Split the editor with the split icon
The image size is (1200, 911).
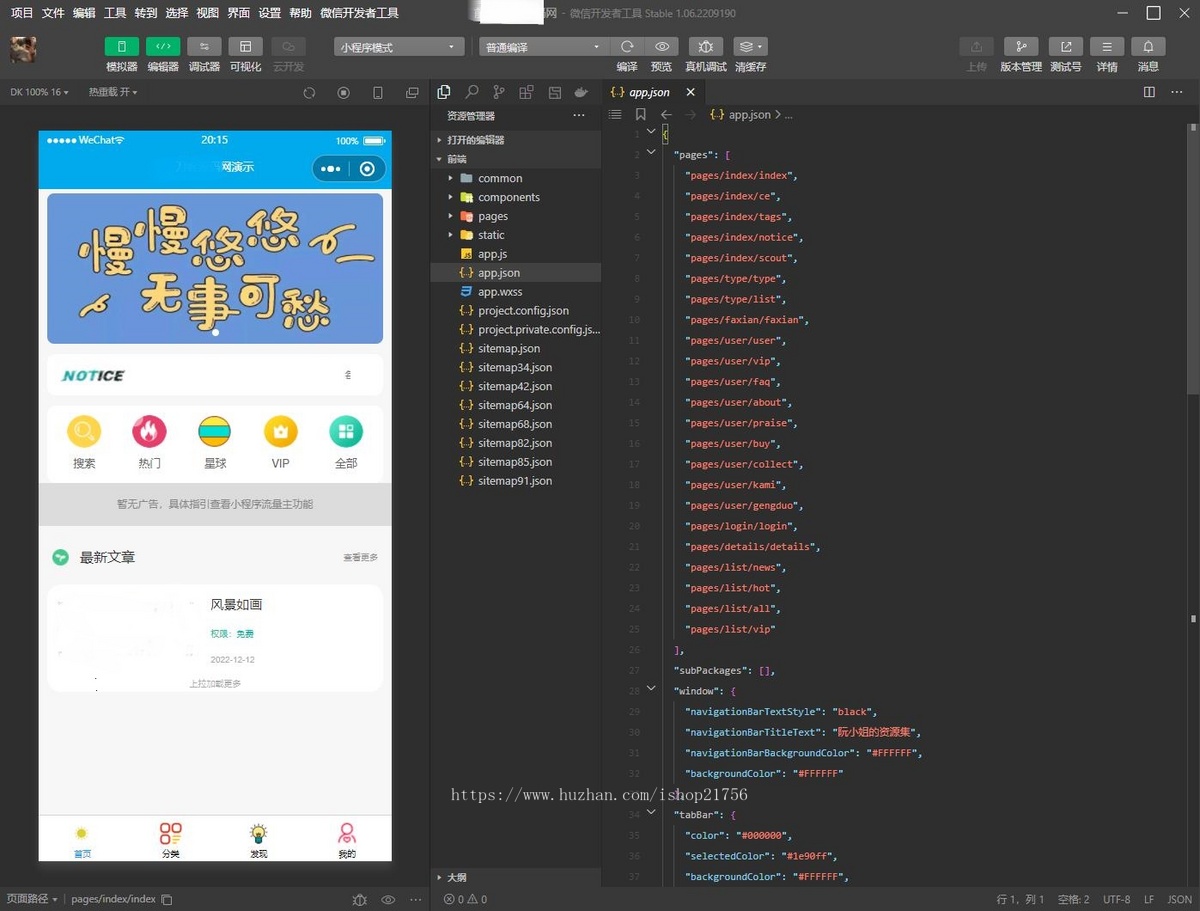(1149, 92)
